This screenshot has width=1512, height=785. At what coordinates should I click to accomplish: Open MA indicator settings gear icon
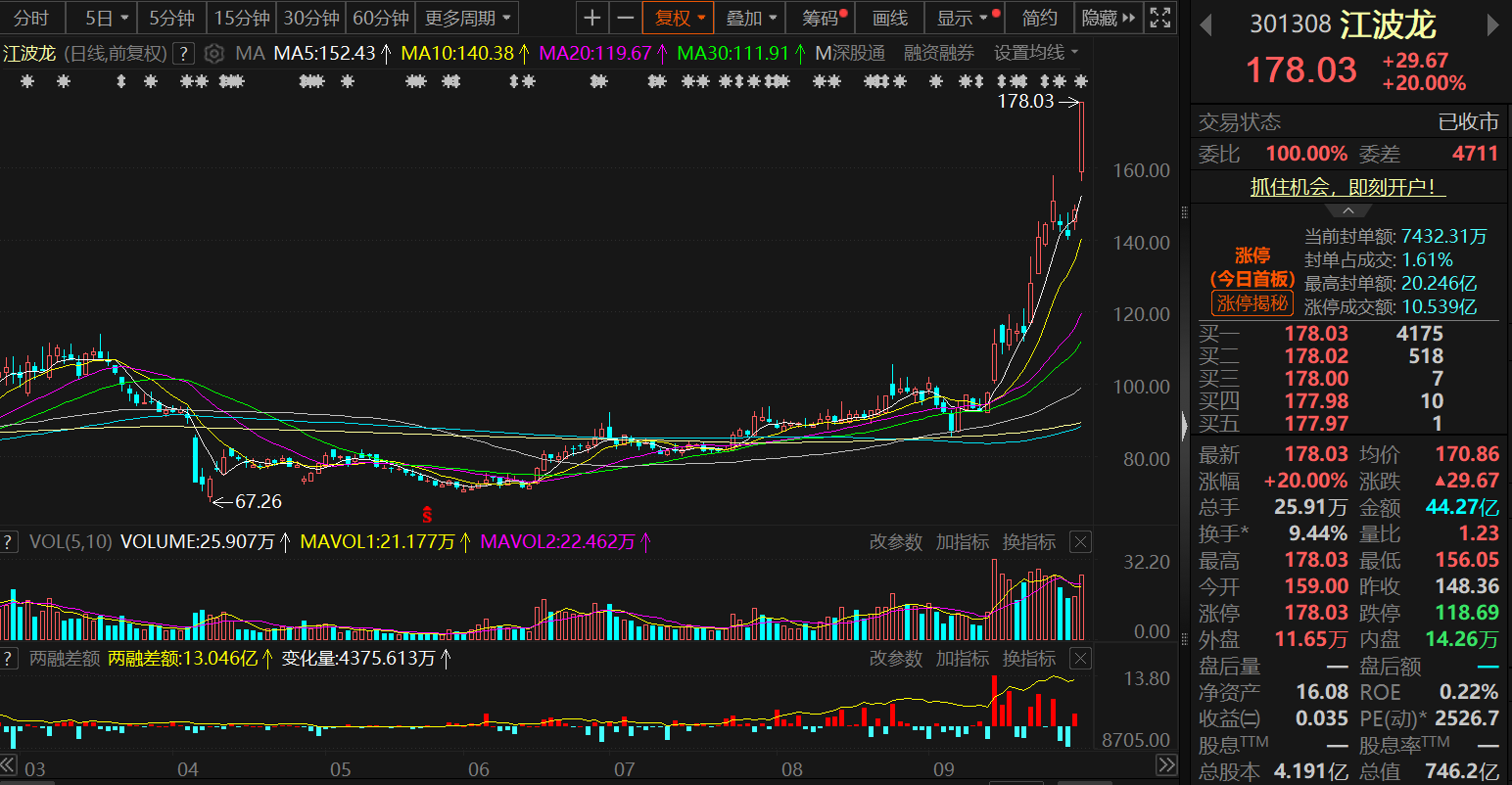[215, 54]
